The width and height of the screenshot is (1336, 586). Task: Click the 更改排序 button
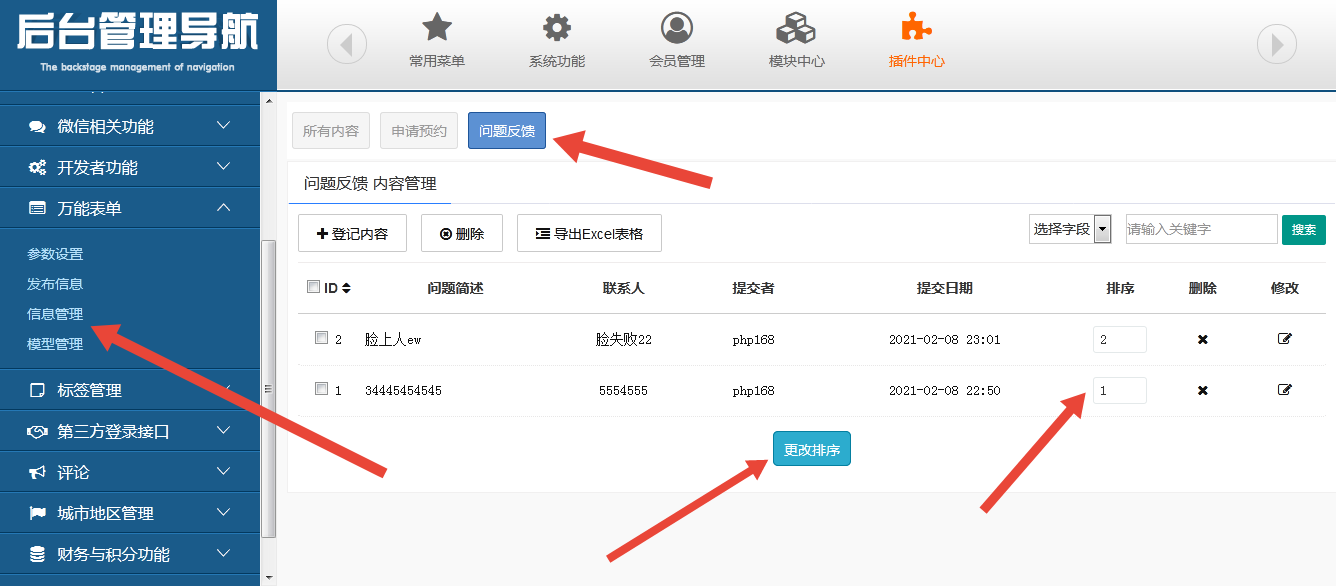(x=811, y=450)
